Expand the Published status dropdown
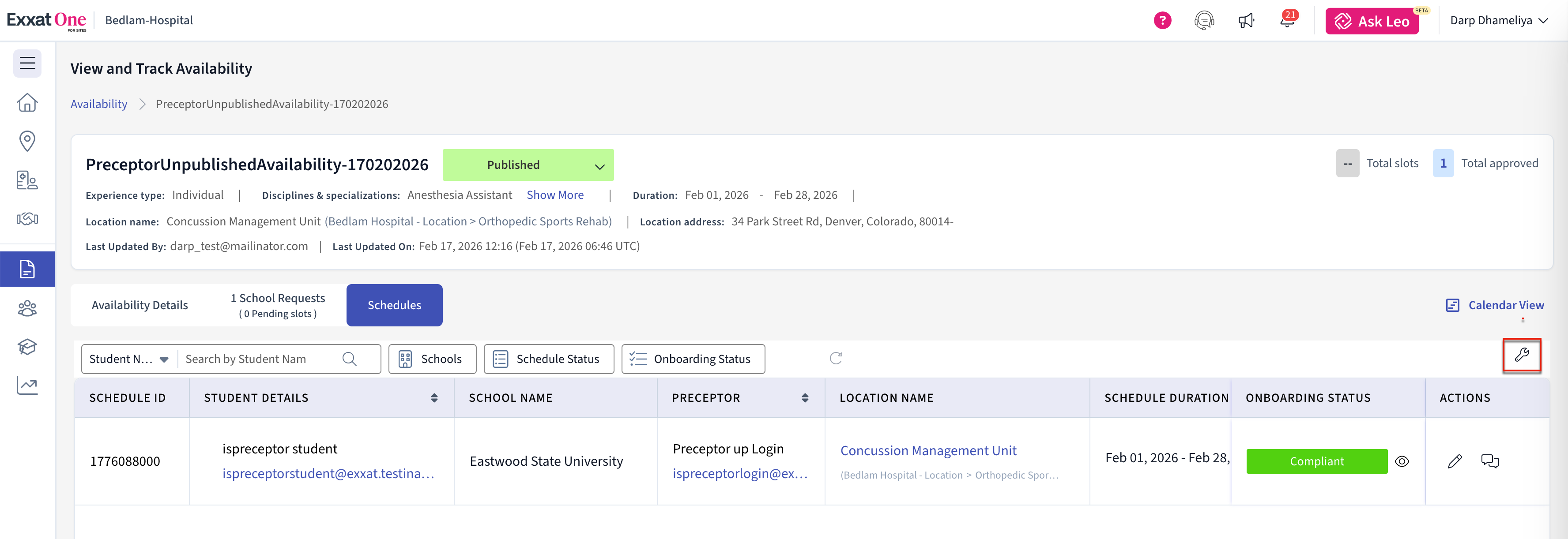Viewport: 1568px width, 539px height. click(599, 166)
